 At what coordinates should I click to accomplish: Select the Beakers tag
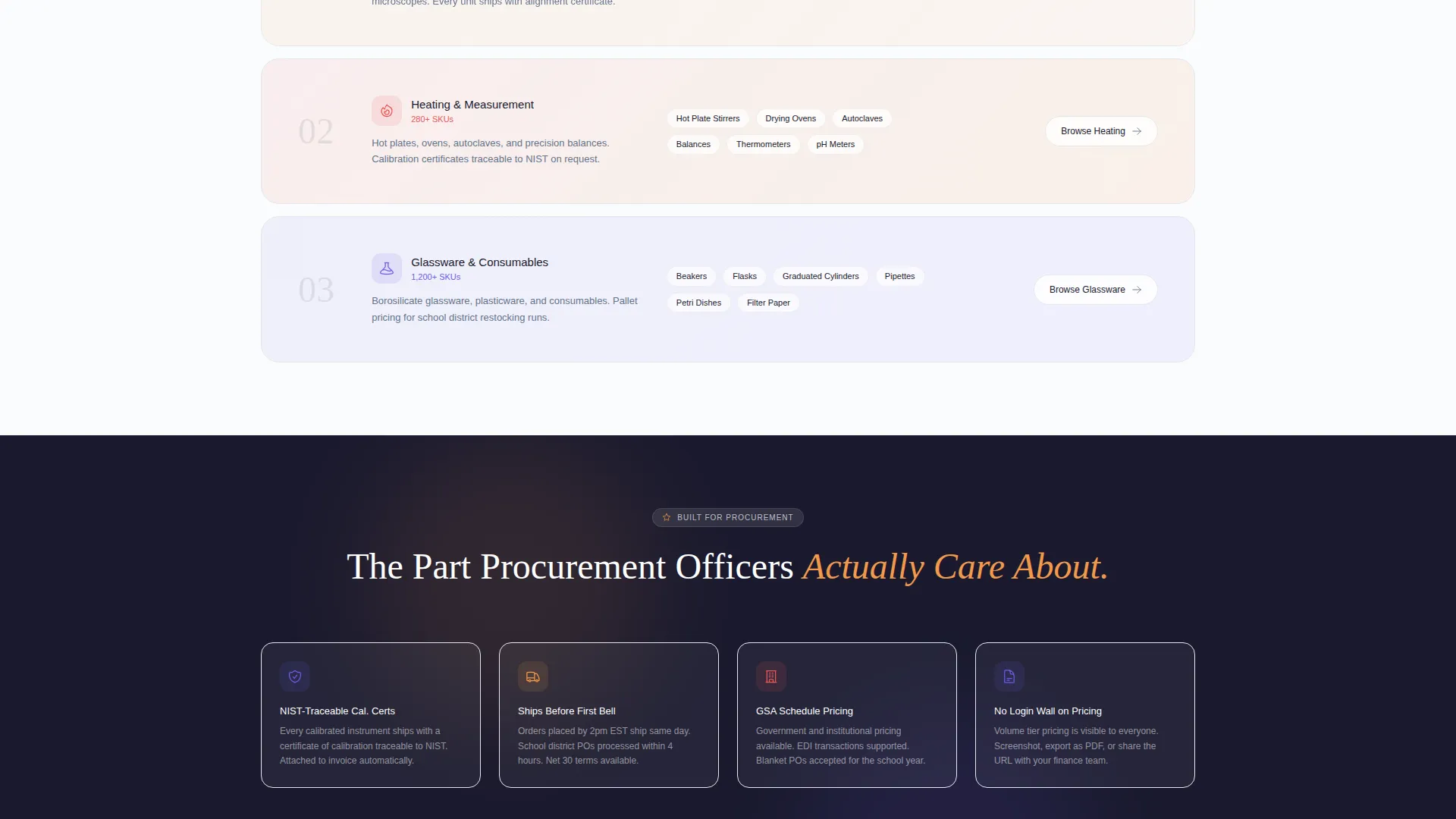point(692,276)
